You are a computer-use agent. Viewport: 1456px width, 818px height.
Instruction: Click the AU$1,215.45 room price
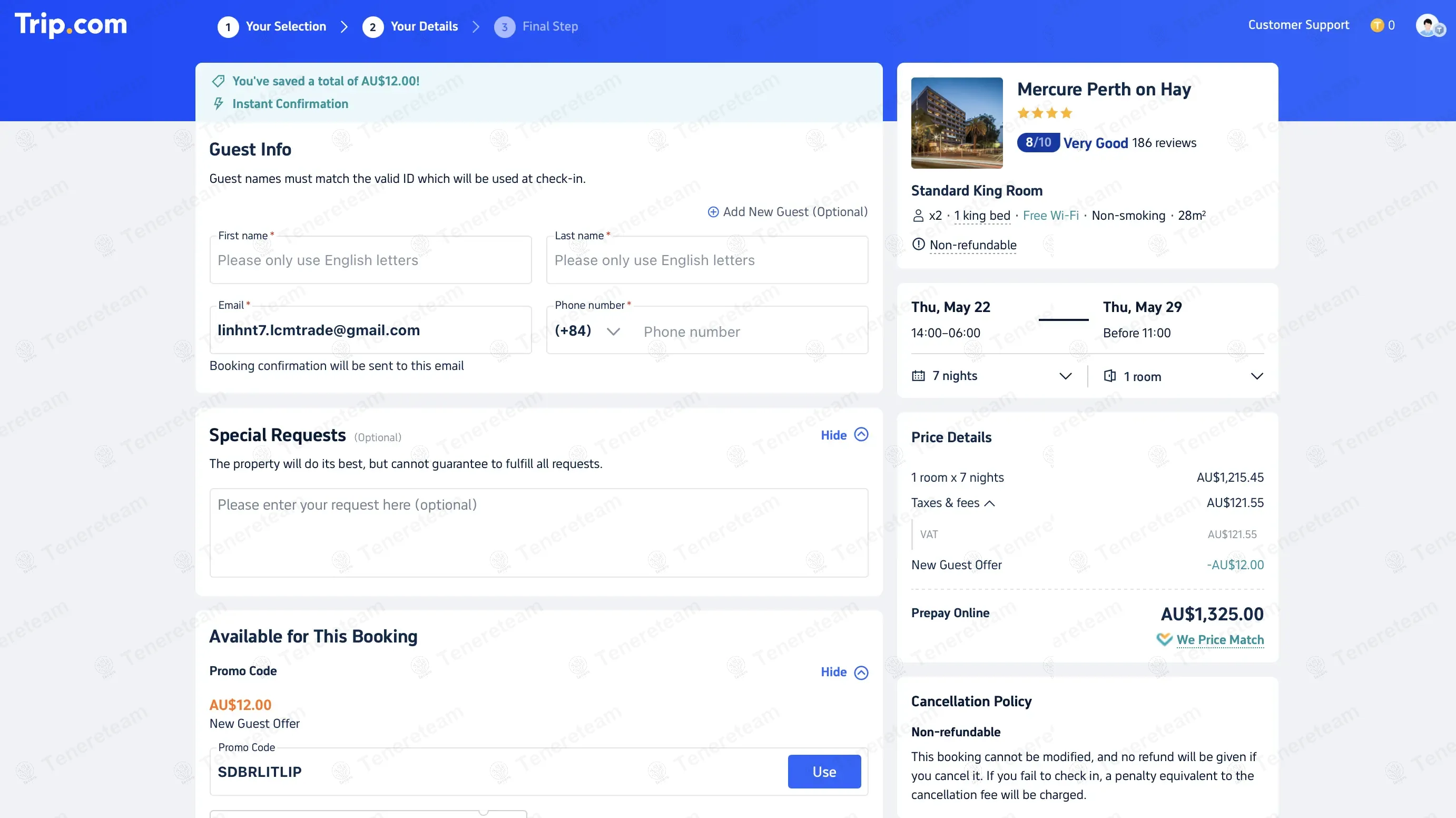pyautogui.click(x=1230, y=477)
